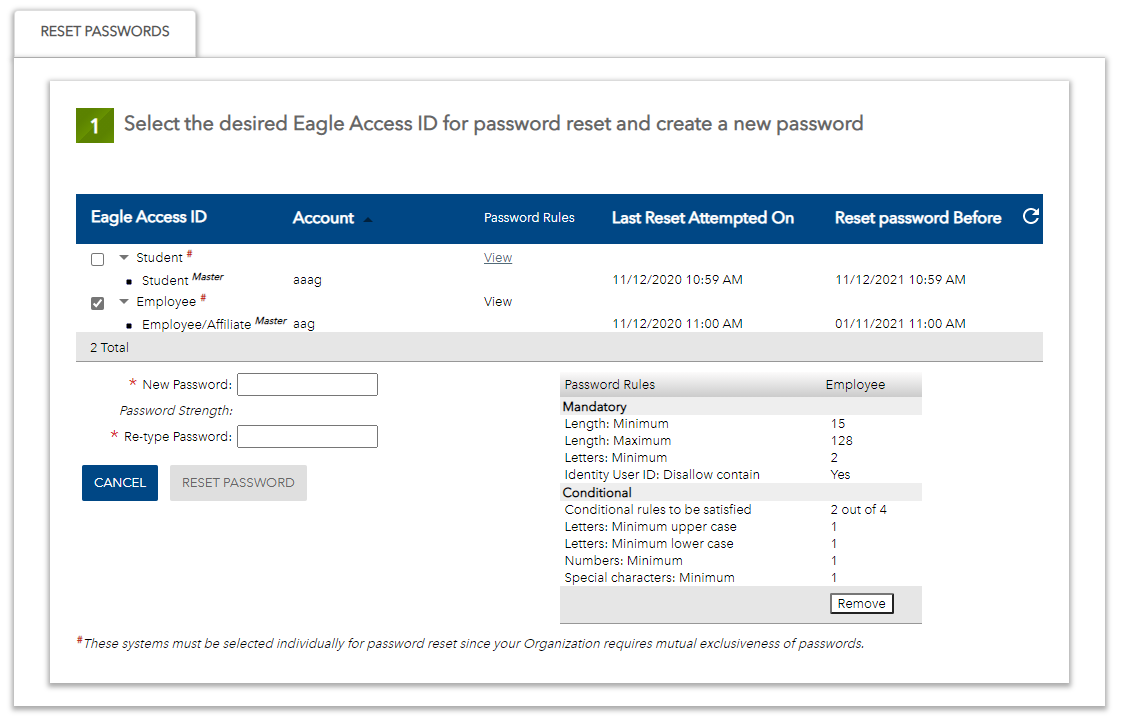1123x721 pixels.
Task: Click the New Password input field
Action: coord(307,384)
